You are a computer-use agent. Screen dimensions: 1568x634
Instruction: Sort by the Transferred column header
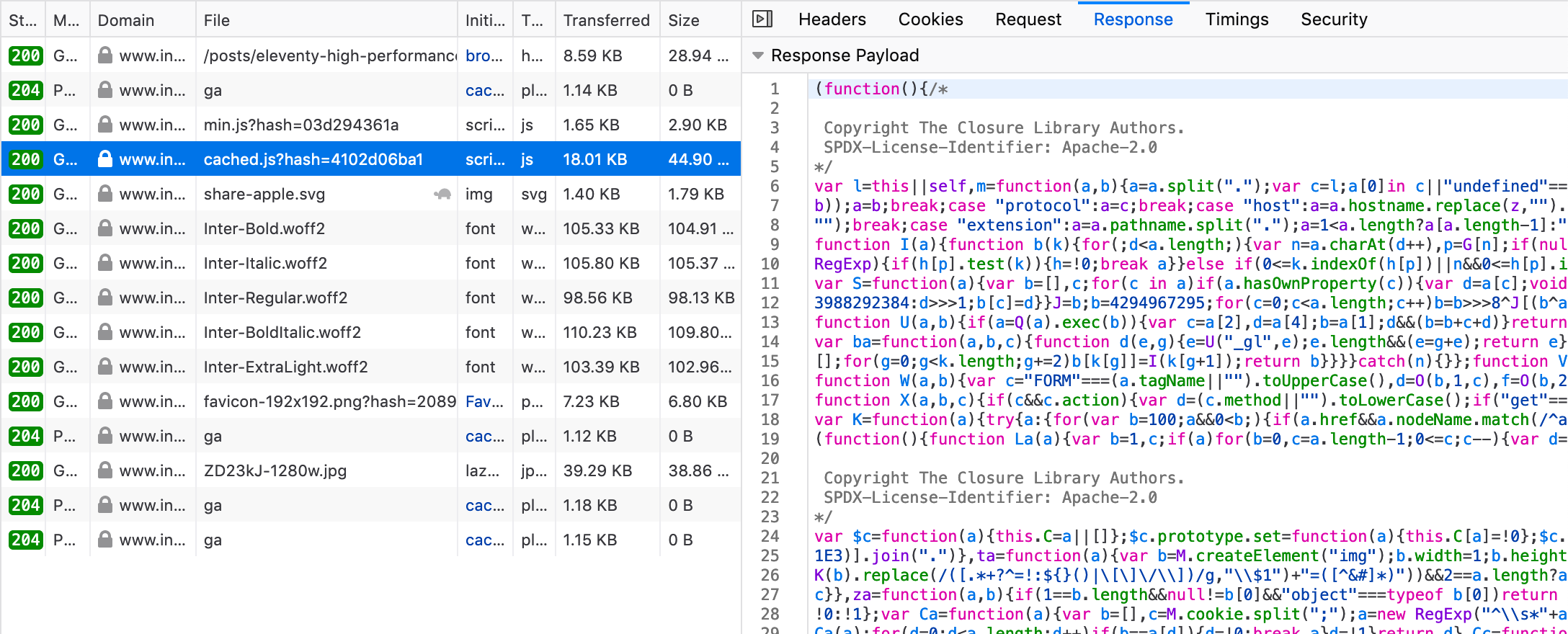coord(607,20)
